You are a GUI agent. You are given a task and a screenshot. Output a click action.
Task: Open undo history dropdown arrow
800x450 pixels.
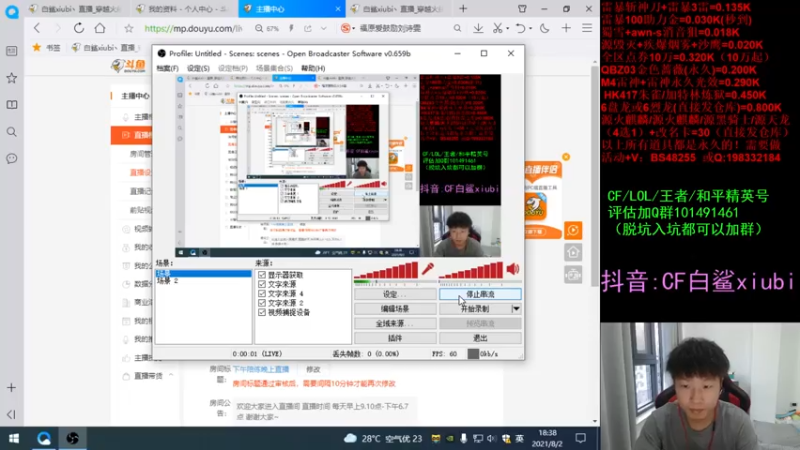coord(529,29)
